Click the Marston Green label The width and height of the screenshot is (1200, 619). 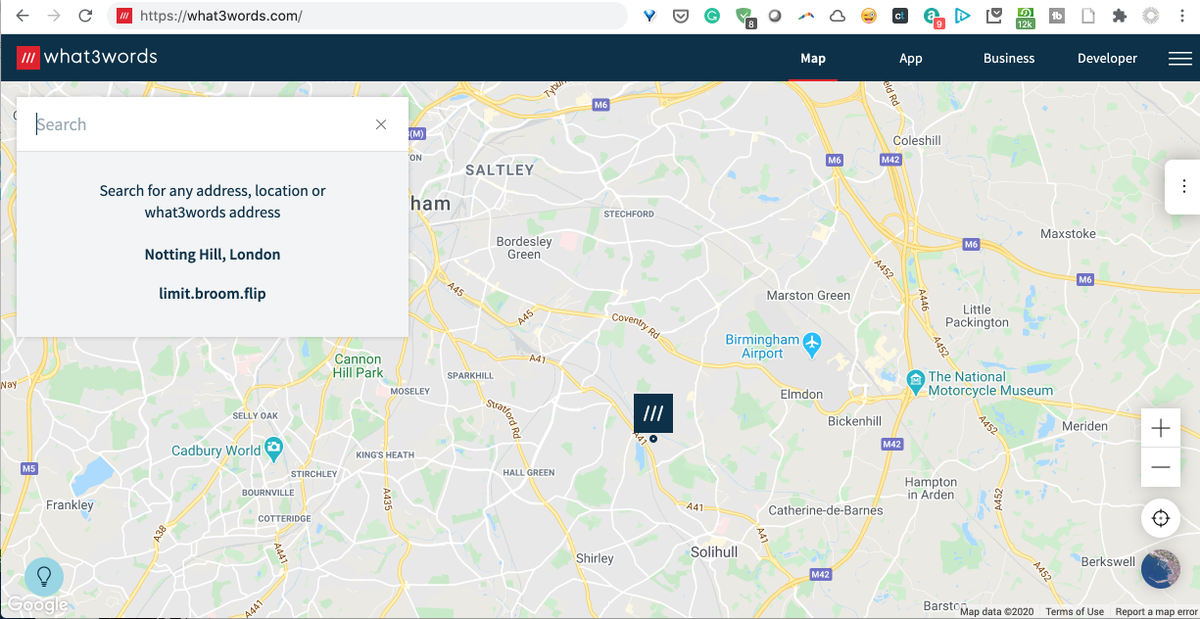click(808, 296)
